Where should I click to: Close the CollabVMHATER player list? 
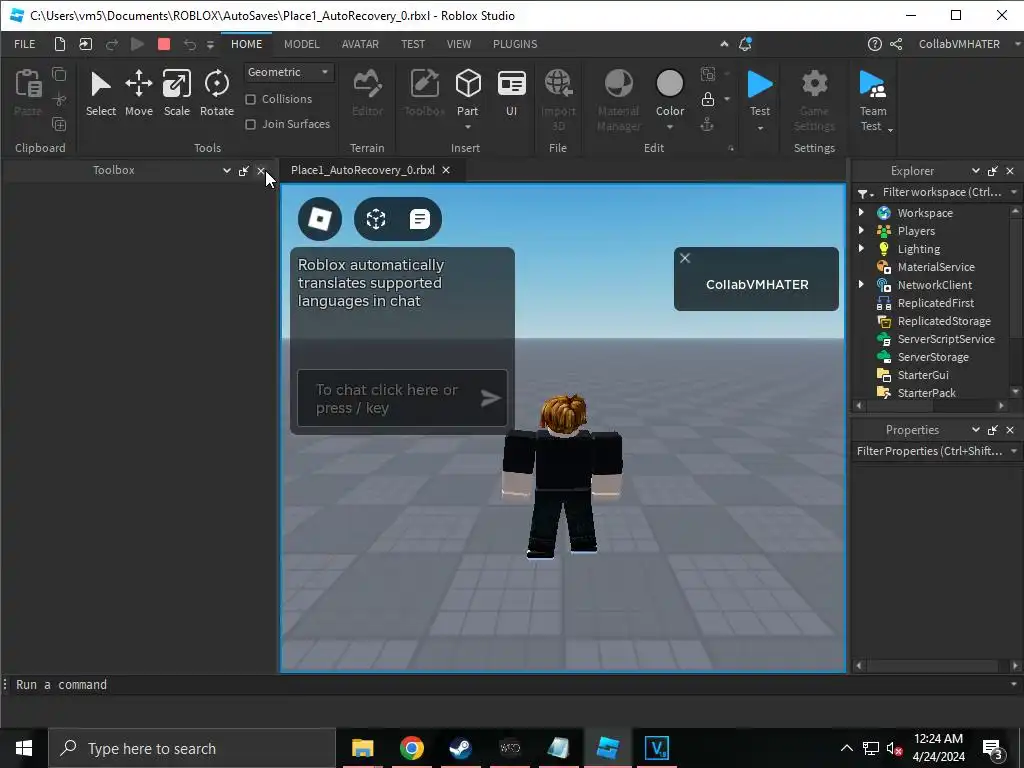coord(685,258)
